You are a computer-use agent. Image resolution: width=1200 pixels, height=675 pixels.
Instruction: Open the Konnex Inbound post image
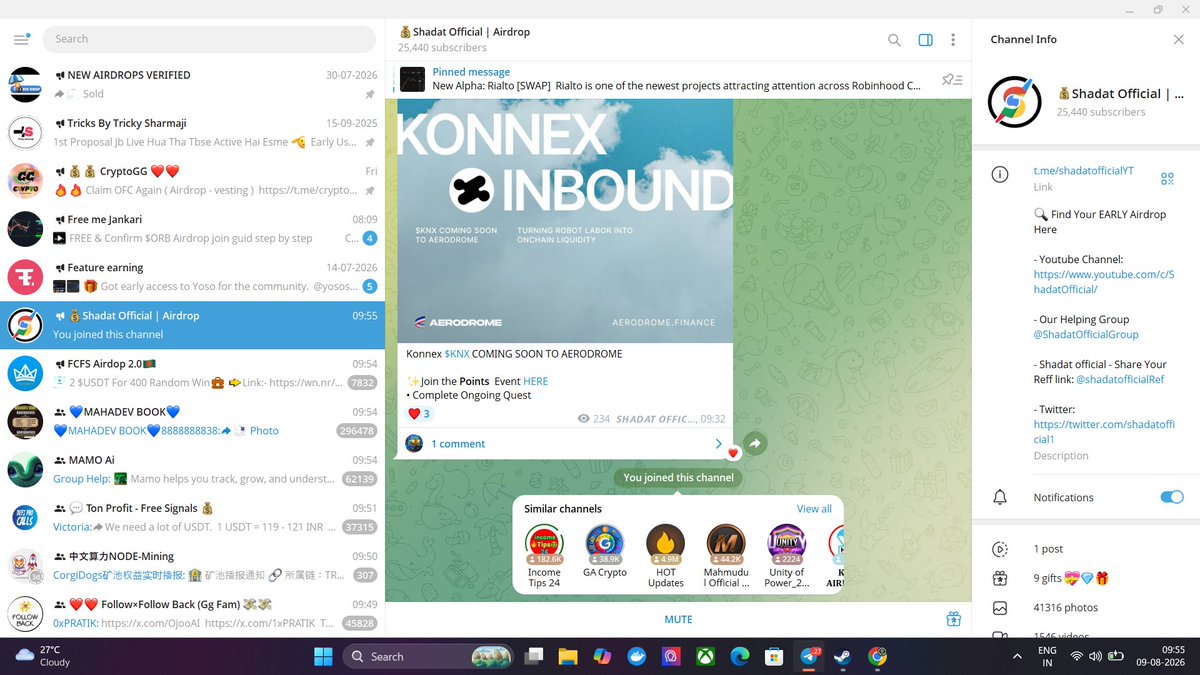565,220
